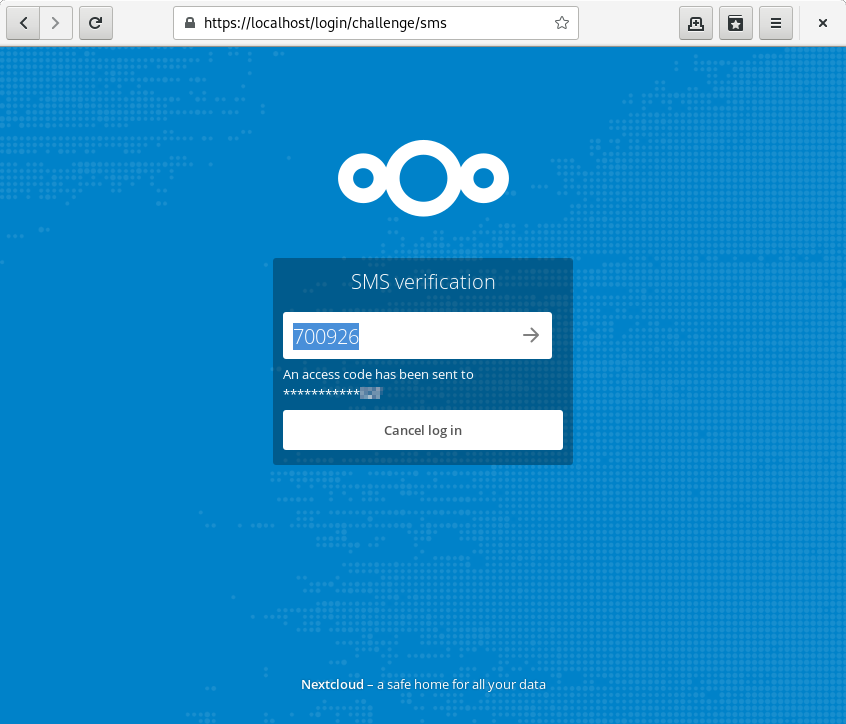Click the lock icon in address bar
Screen dimensions: 846x724
pos(190,23)
